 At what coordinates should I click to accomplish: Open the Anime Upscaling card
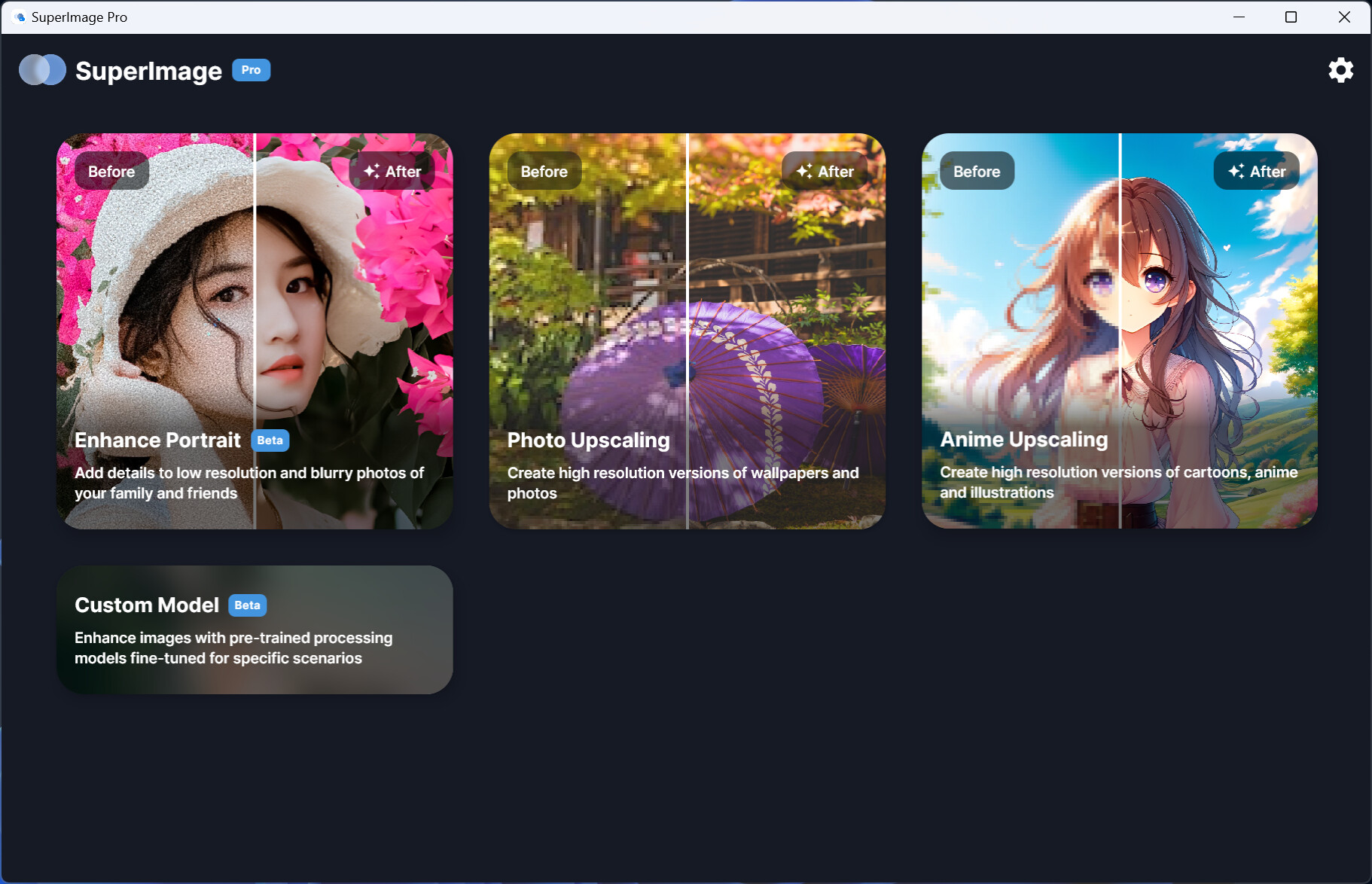[1119, 331]
